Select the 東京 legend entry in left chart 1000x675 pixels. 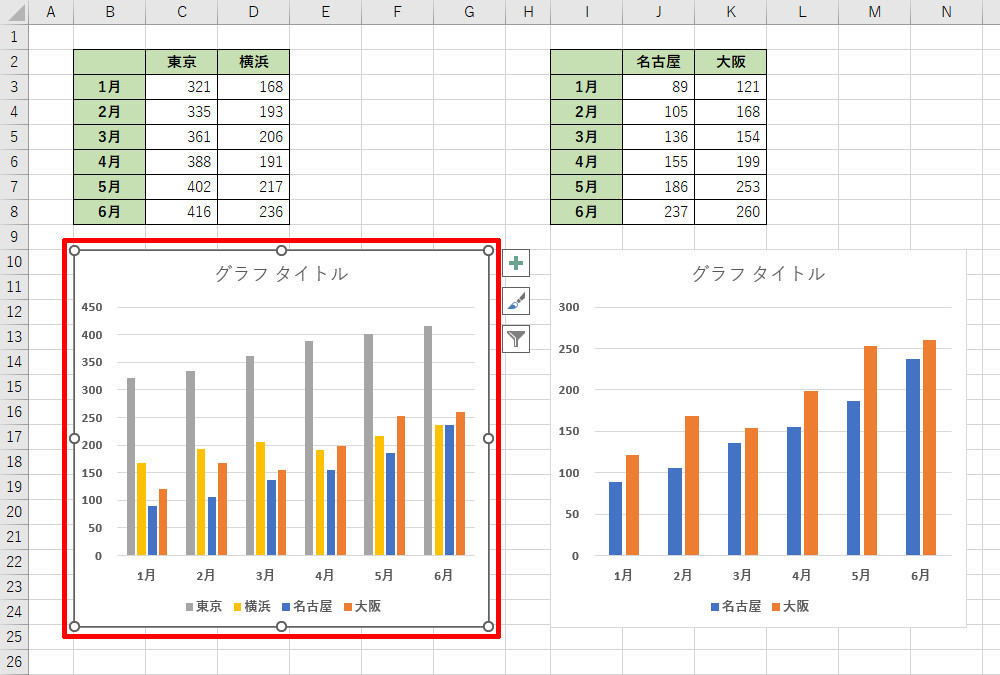point(203,606)
